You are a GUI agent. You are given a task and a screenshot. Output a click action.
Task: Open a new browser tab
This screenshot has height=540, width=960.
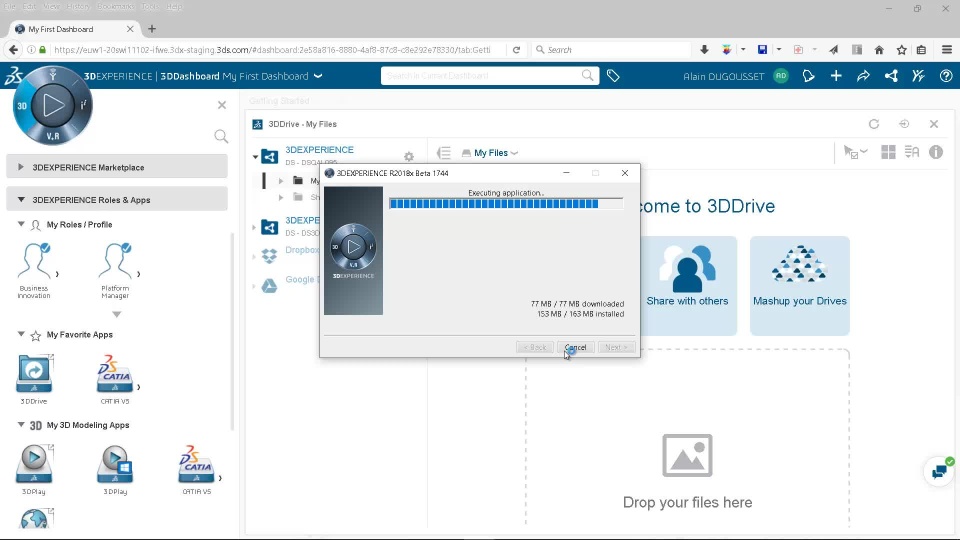pos(152,29)
